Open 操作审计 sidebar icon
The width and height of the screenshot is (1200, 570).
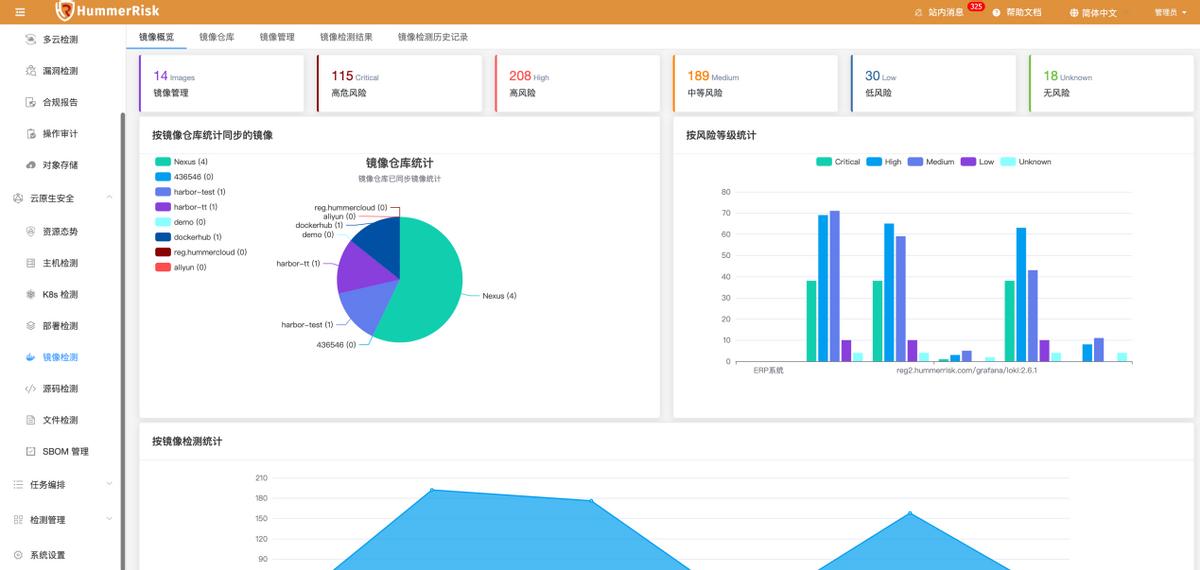(x=31, y=134)
